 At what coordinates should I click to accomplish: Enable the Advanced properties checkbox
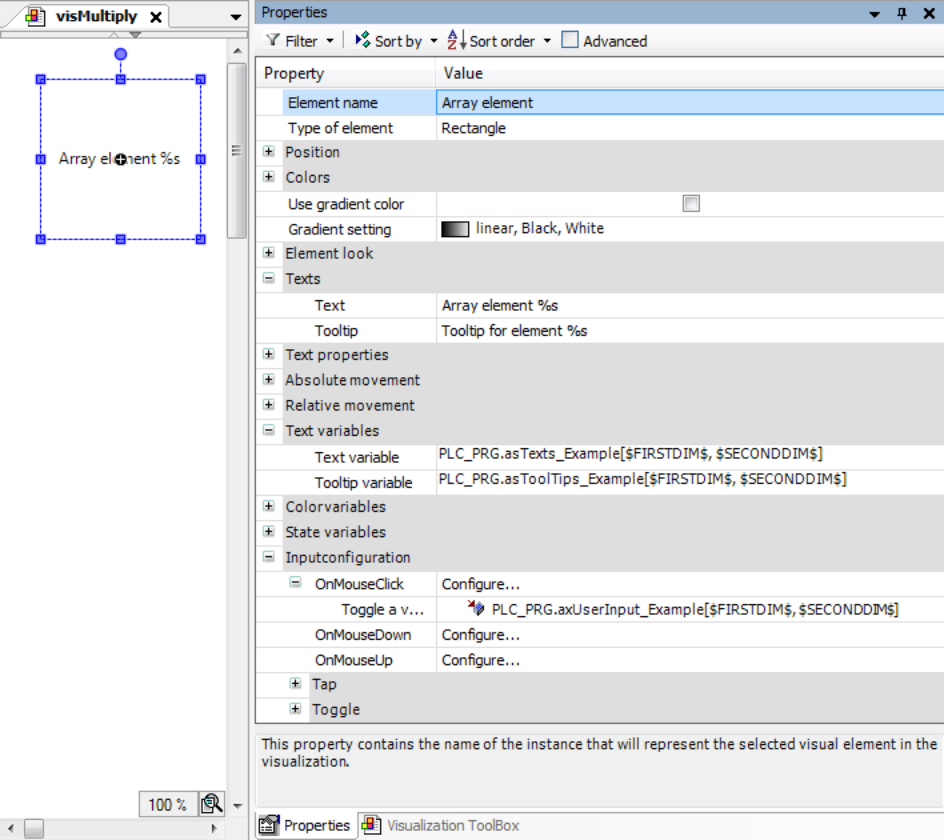tap(570, 41)
